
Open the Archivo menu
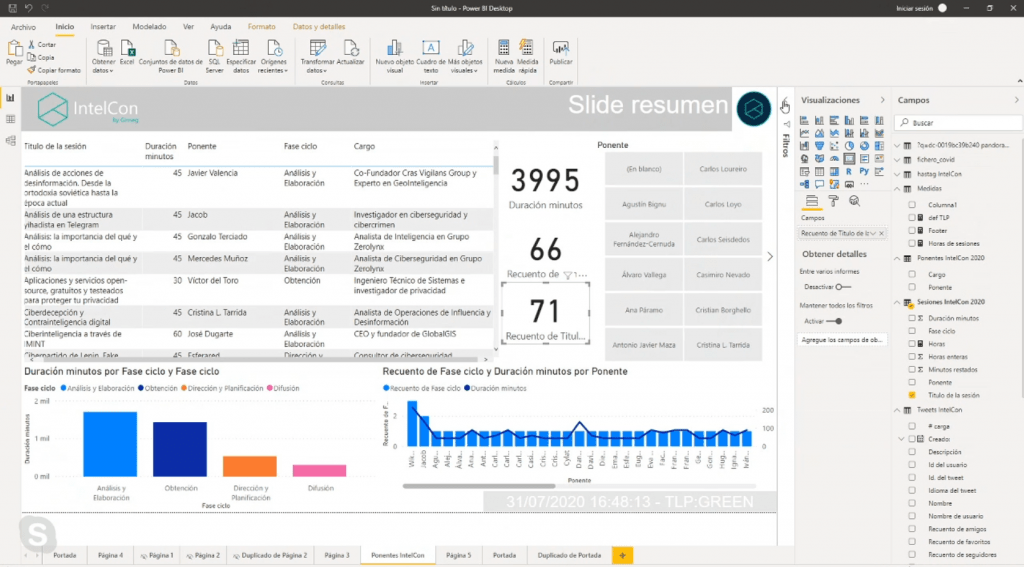pyautogui.click(x=23, y=27)
